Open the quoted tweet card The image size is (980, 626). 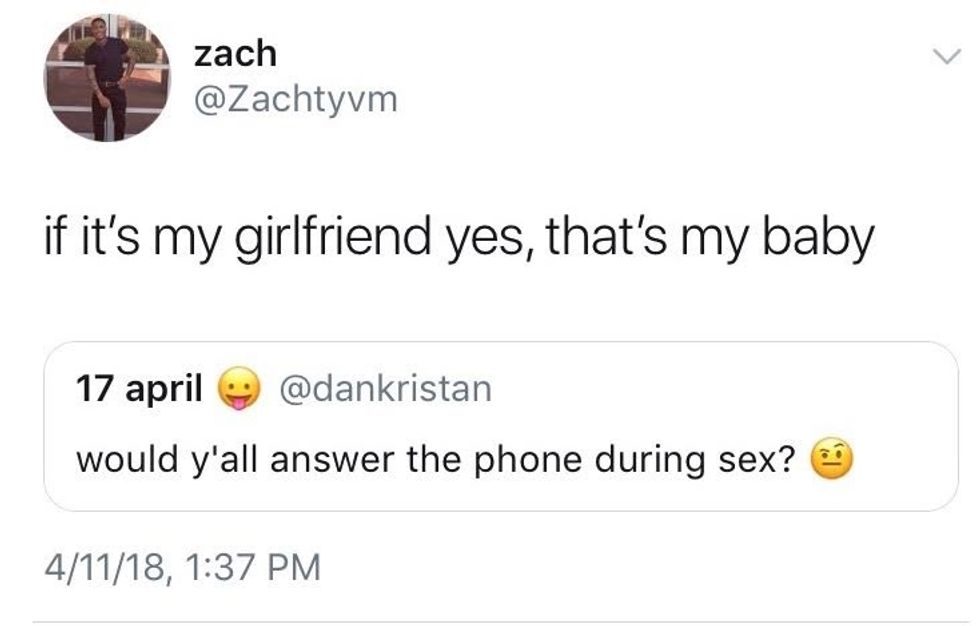coord(501,426)
